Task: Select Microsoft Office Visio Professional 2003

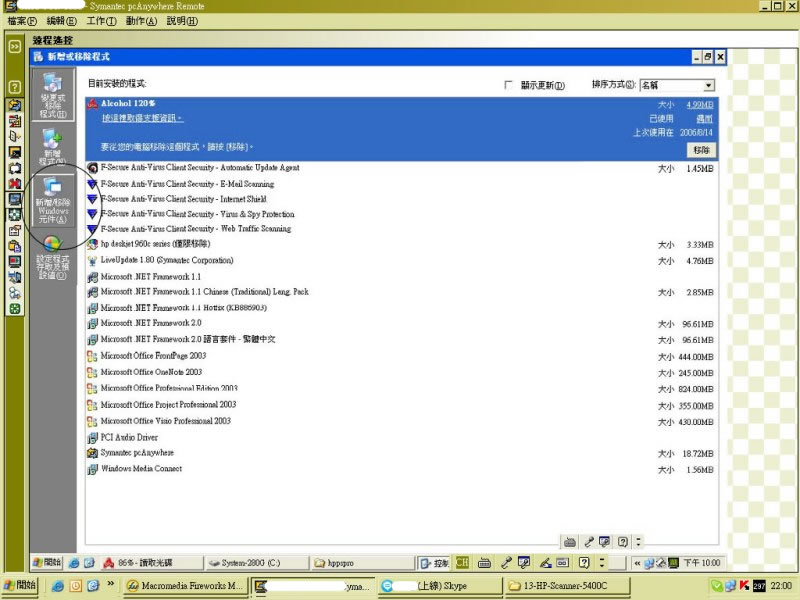Action: pos(165,421)
